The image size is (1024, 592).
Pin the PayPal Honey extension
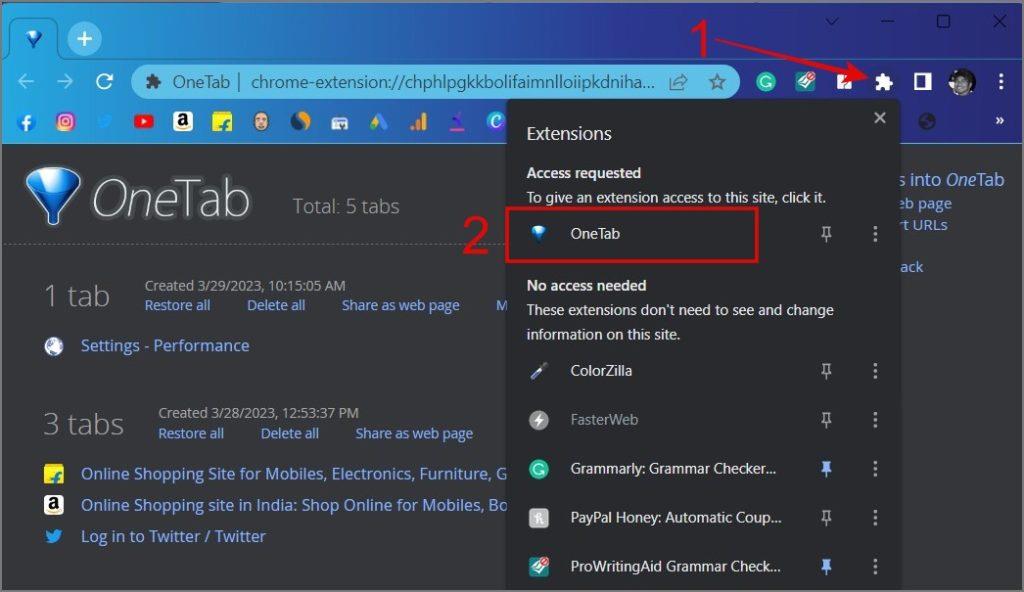[826, 518]
